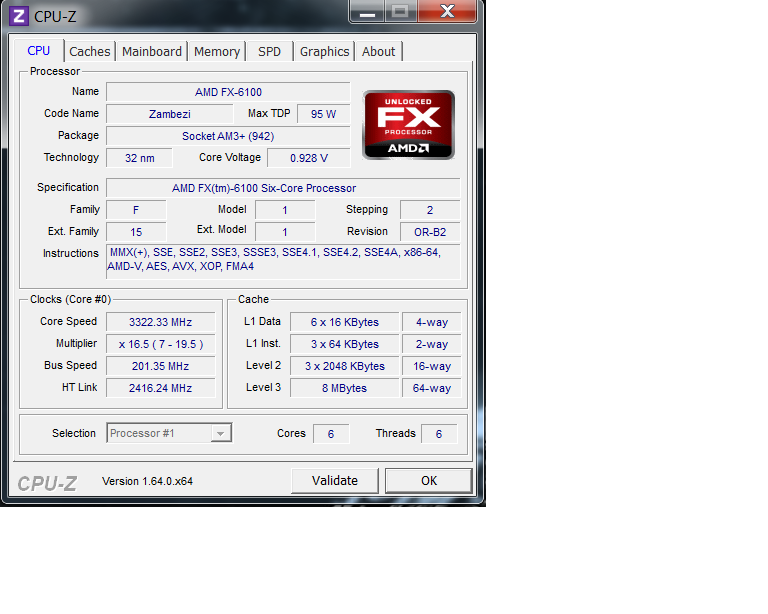Click the Instructions list box
The width and height of the screenshot is (768, 614).
pos(283,261)
